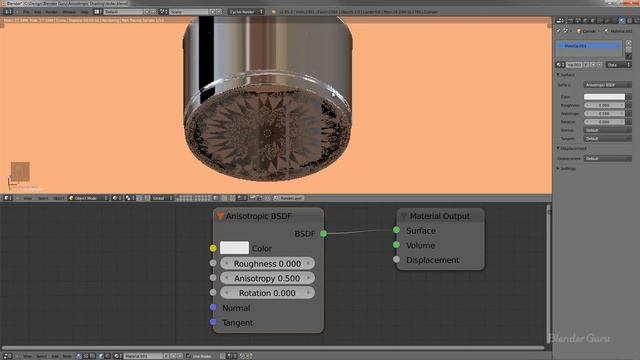The image size is (640, 360).
Task: Click the Volume input socket
Action: pos(396,245)
